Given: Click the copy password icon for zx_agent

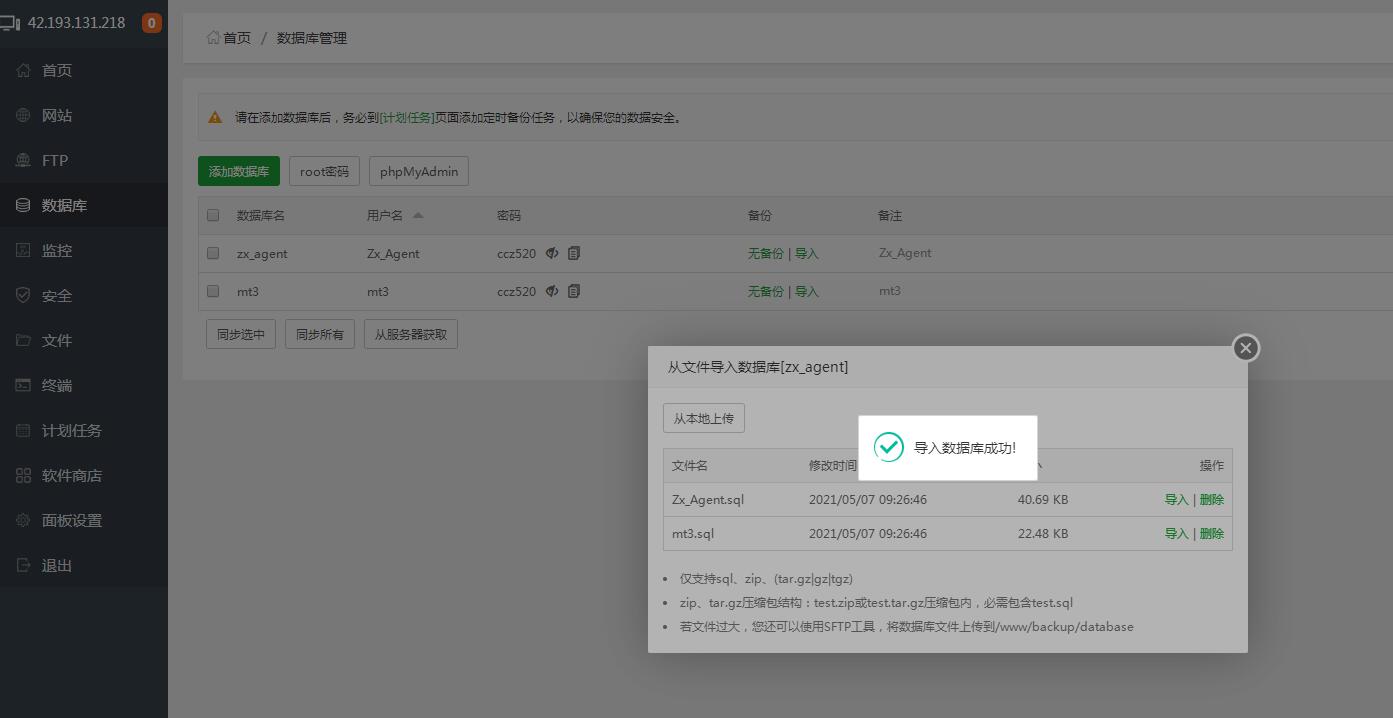Looking at the screenshot, I should pos(574,254).
